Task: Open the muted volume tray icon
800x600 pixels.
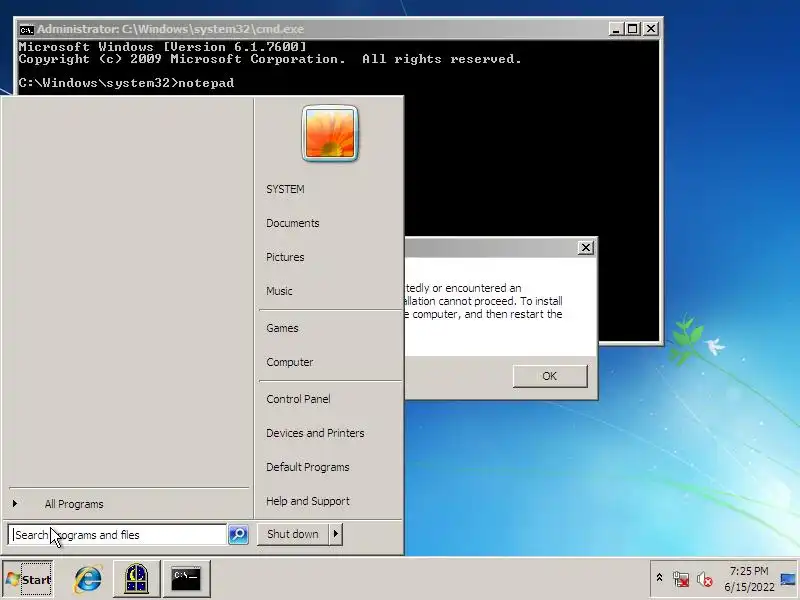Action: [x=705, y=579]
